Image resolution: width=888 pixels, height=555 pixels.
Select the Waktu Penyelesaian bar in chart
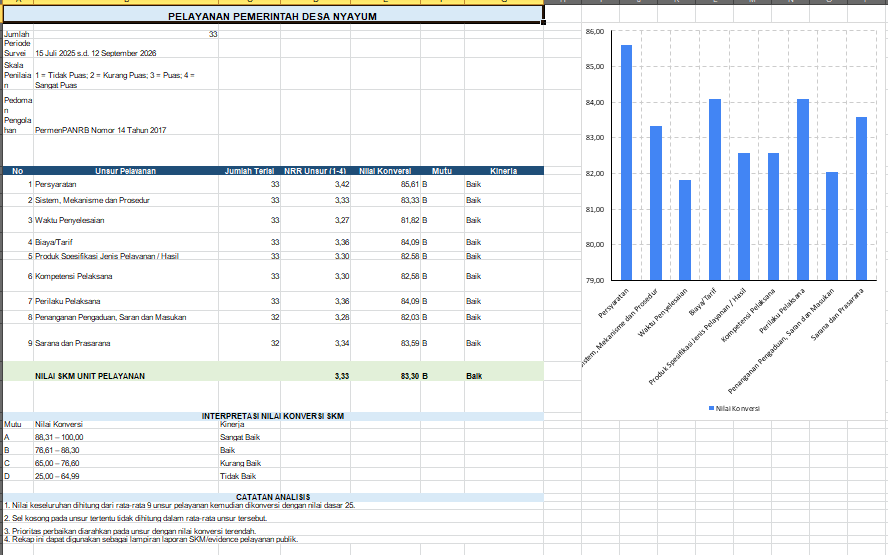coord(685,230)
